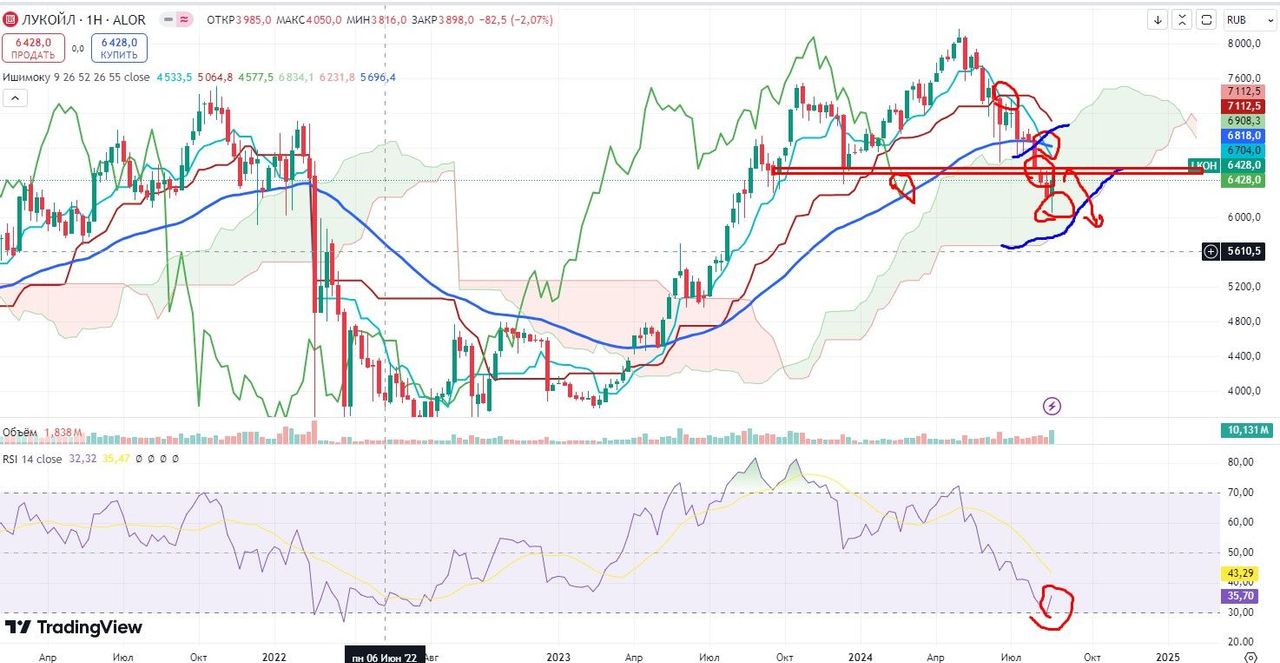Click the fullscreen frame icon
1280x663 pixels.
coord(1207,20)
